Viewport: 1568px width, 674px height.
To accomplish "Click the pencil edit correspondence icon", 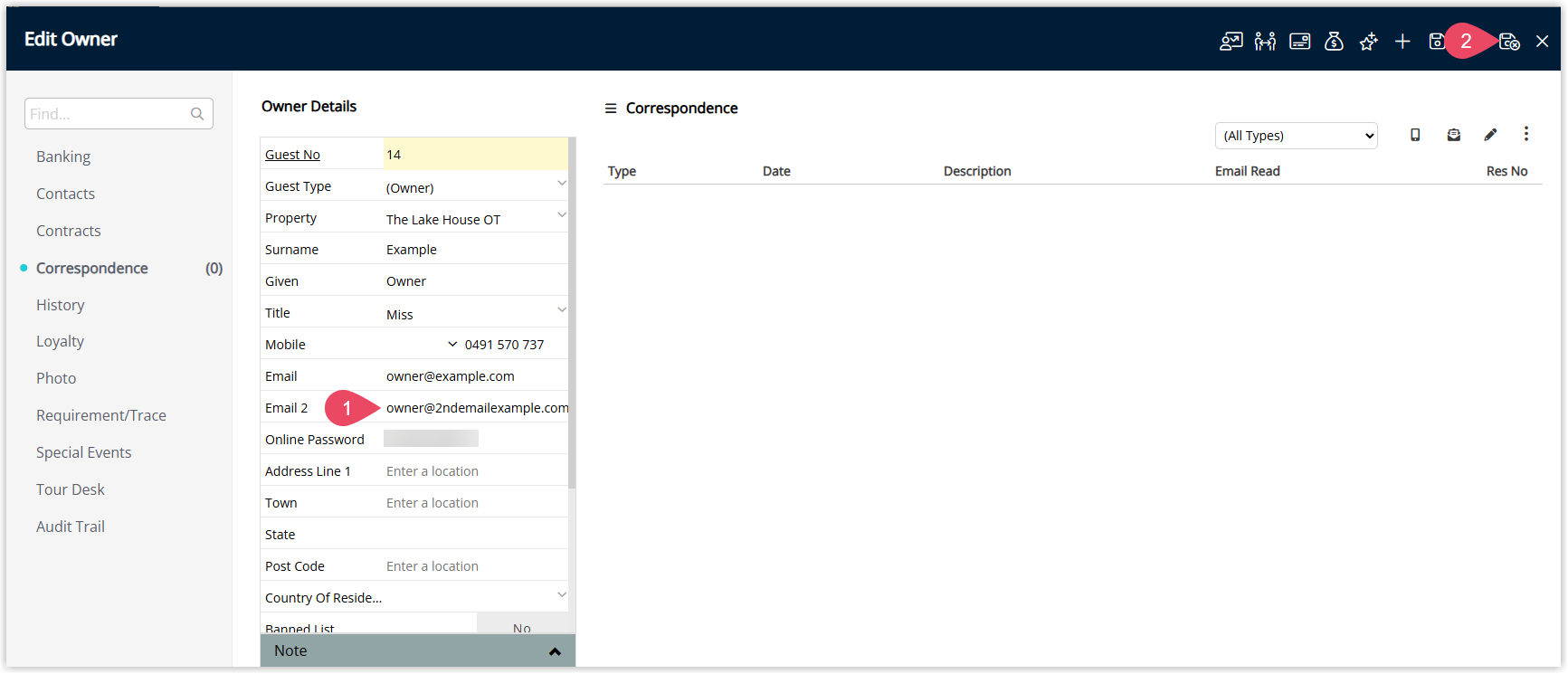I will (x=1490, y=135).
